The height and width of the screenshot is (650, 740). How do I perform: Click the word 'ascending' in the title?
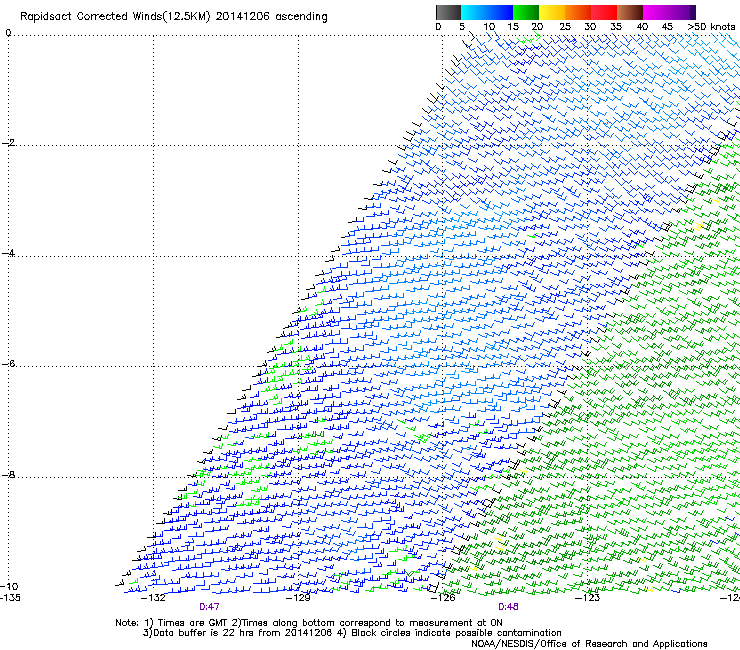301,17
